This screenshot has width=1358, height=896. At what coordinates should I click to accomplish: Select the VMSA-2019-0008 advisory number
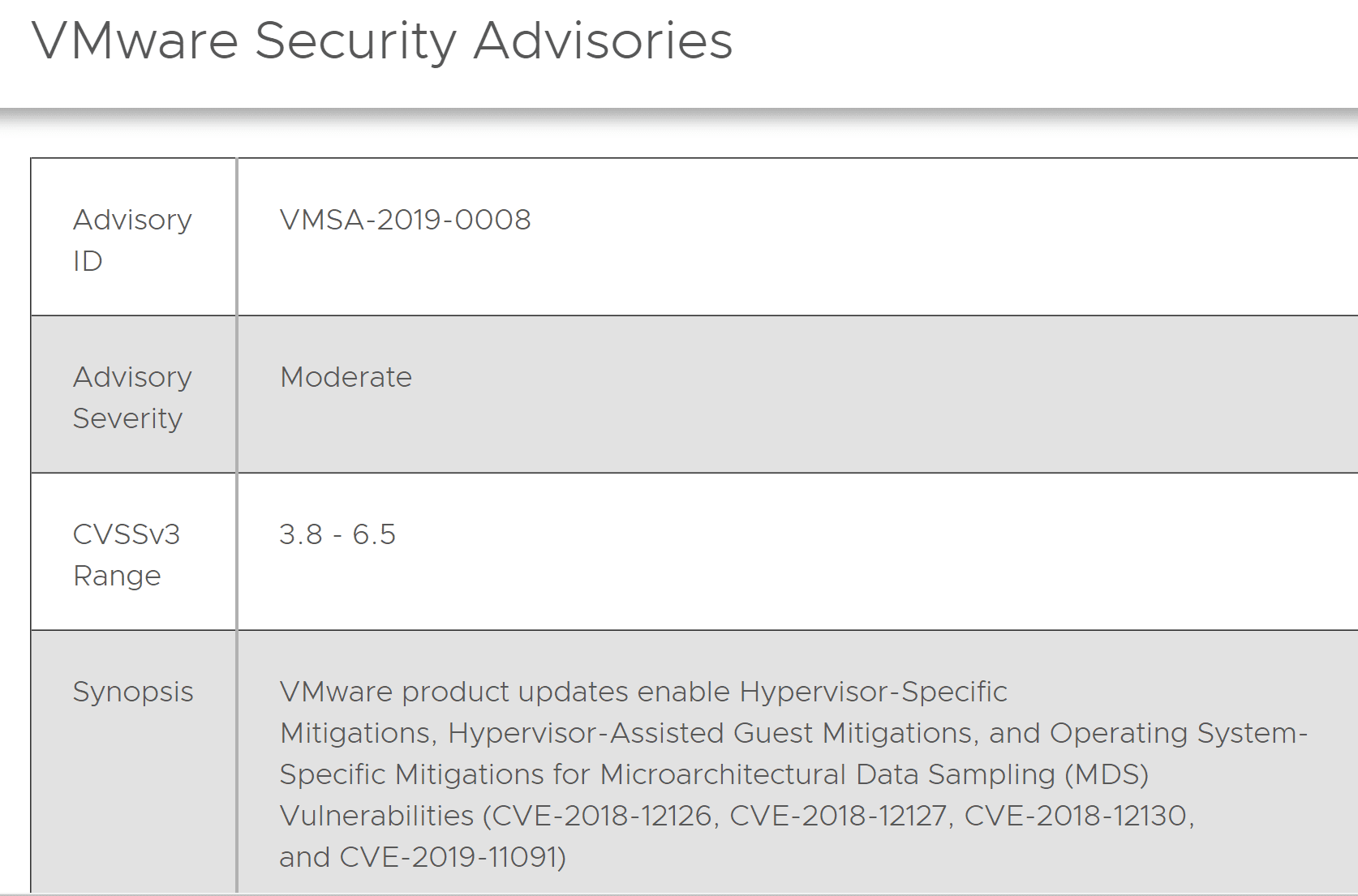[x=405, y=220]
